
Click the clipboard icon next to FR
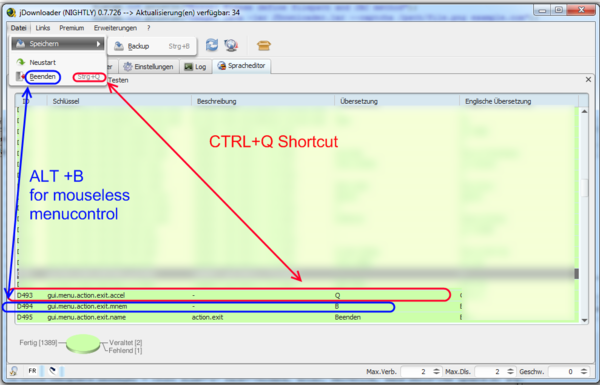(53, 370)
